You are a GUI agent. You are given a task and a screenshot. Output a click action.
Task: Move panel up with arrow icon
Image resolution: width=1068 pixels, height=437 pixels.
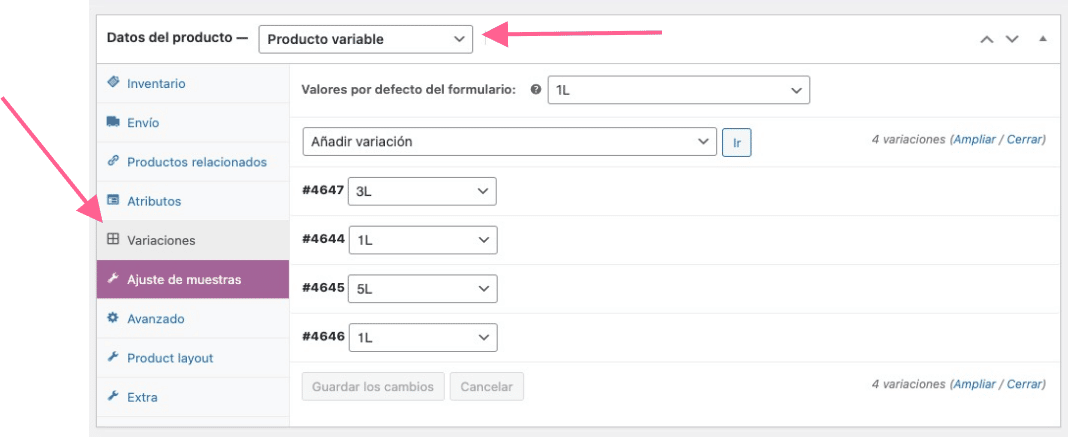tap(986, 39)
